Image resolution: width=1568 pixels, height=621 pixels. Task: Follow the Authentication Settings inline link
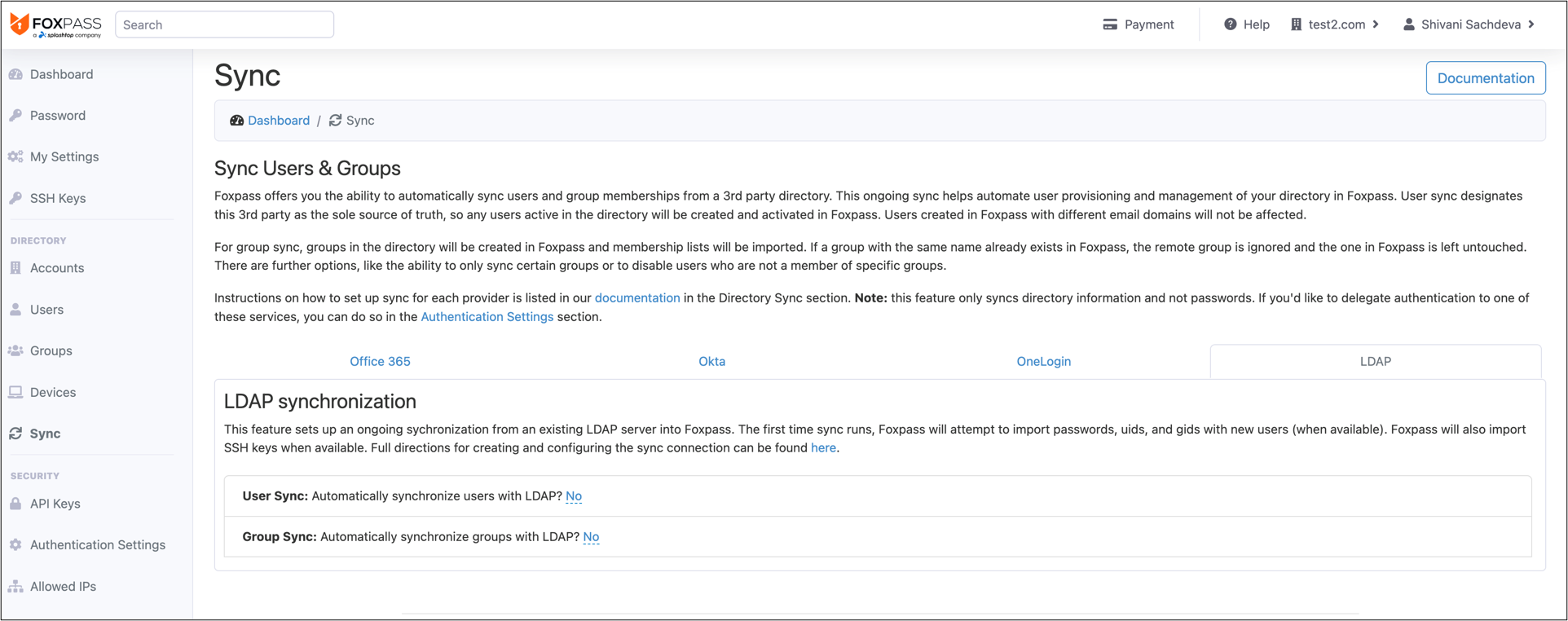pos(487,316)
